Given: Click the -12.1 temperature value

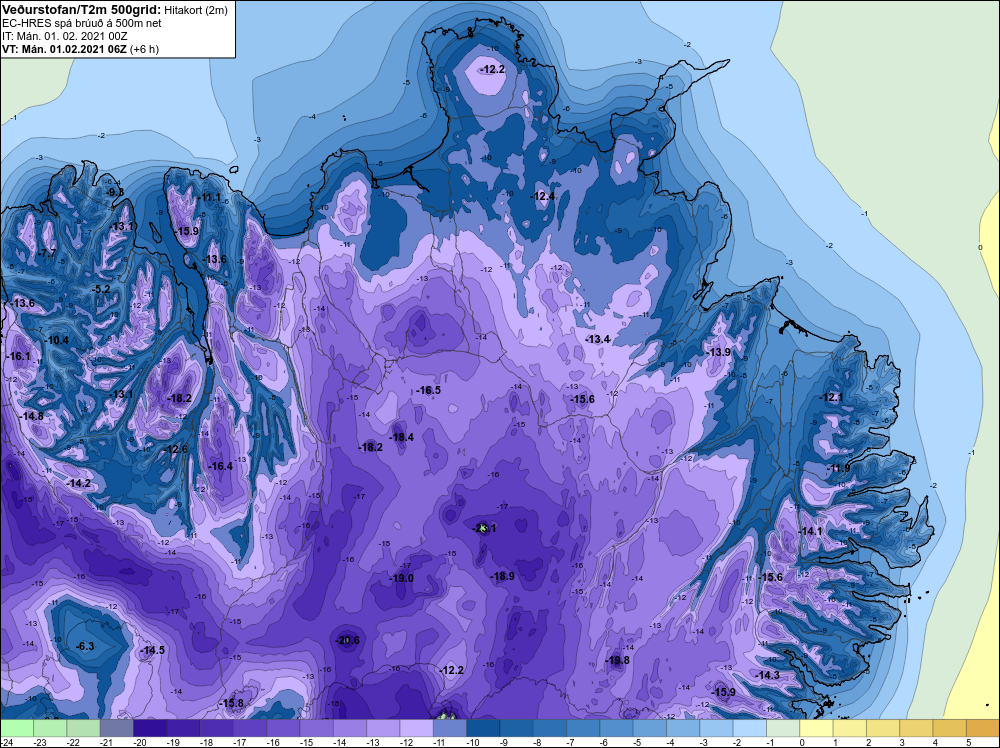Looking at the screenshot, I should pos(831,397).
